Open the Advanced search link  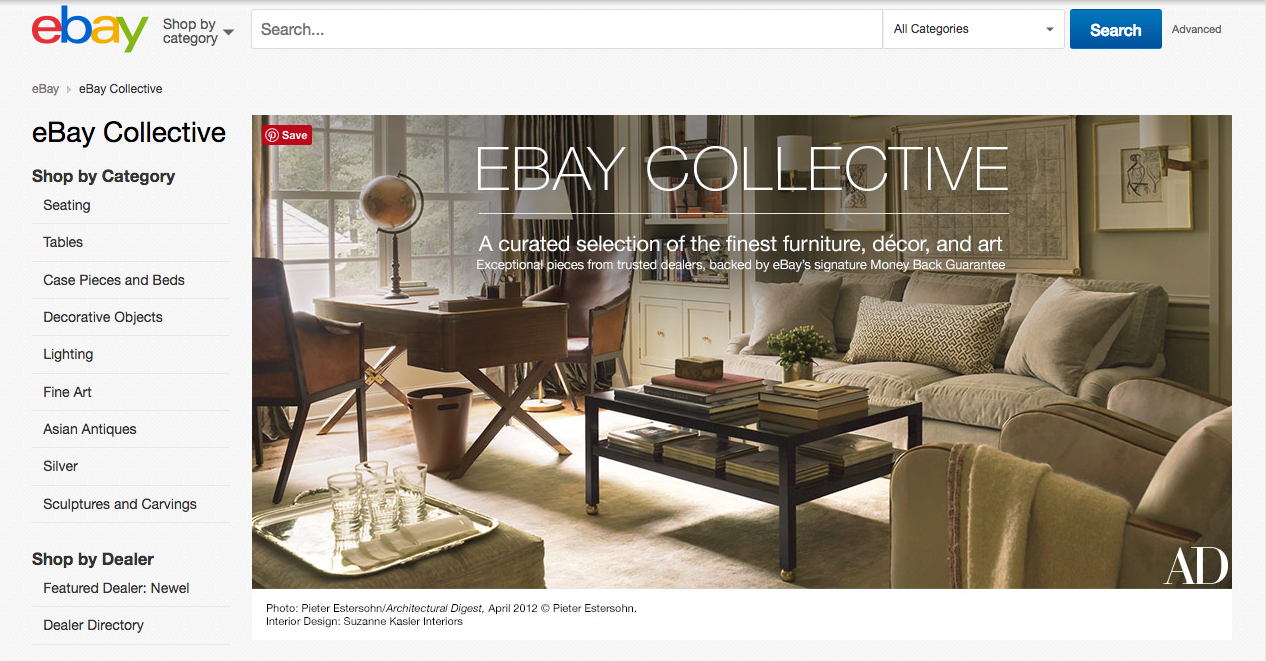tap(1197, 29)
